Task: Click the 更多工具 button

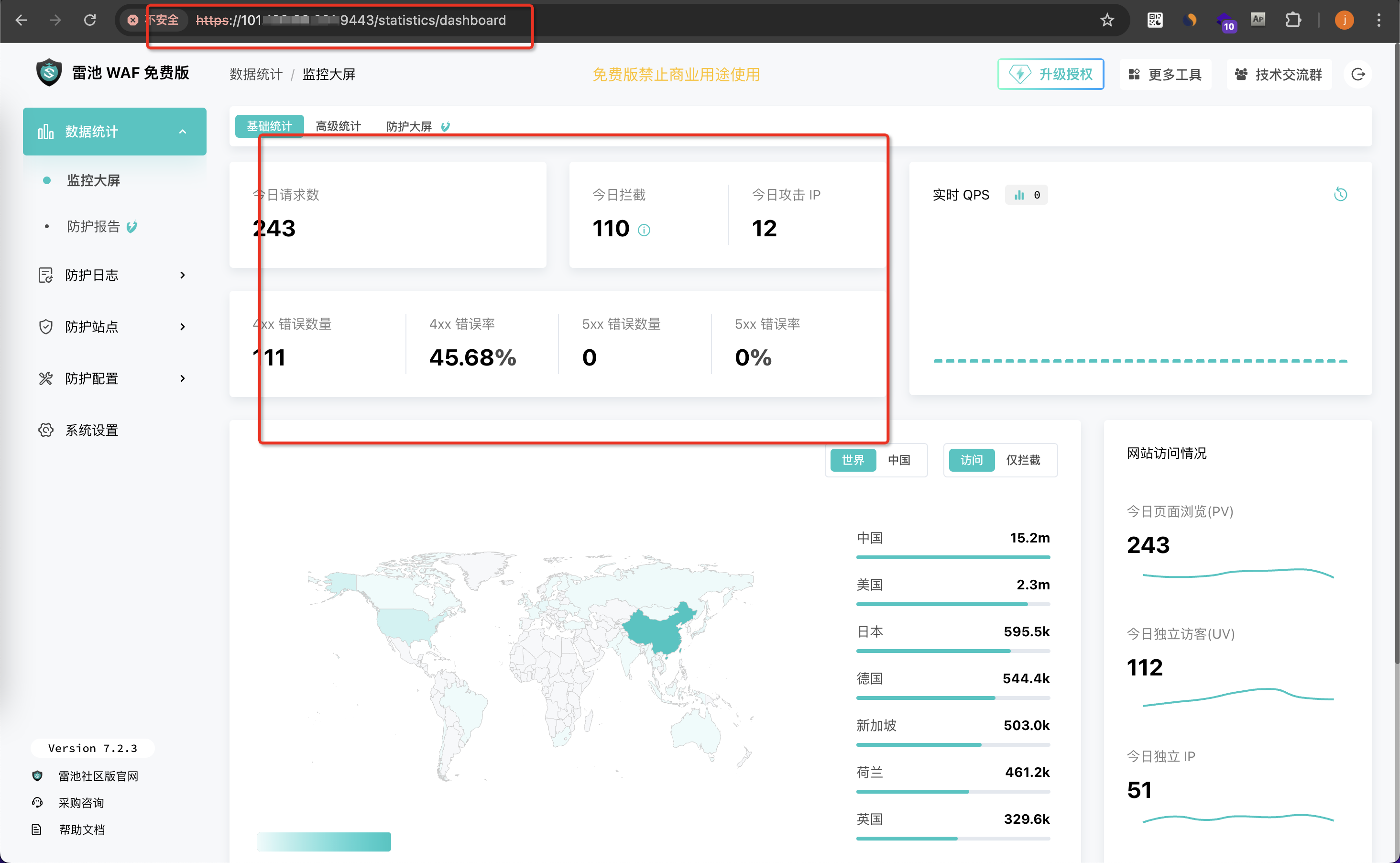Action: point(1165,74)
